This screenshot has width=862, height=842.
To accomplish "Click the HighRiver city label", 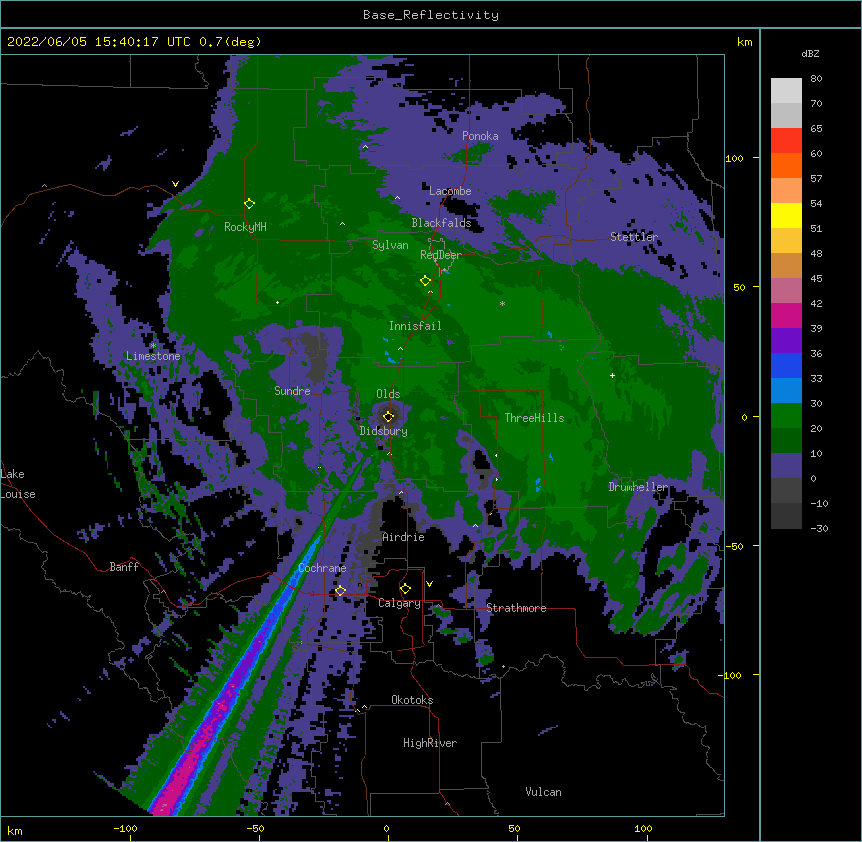I will pyautogui.click(x=430, y=743).
